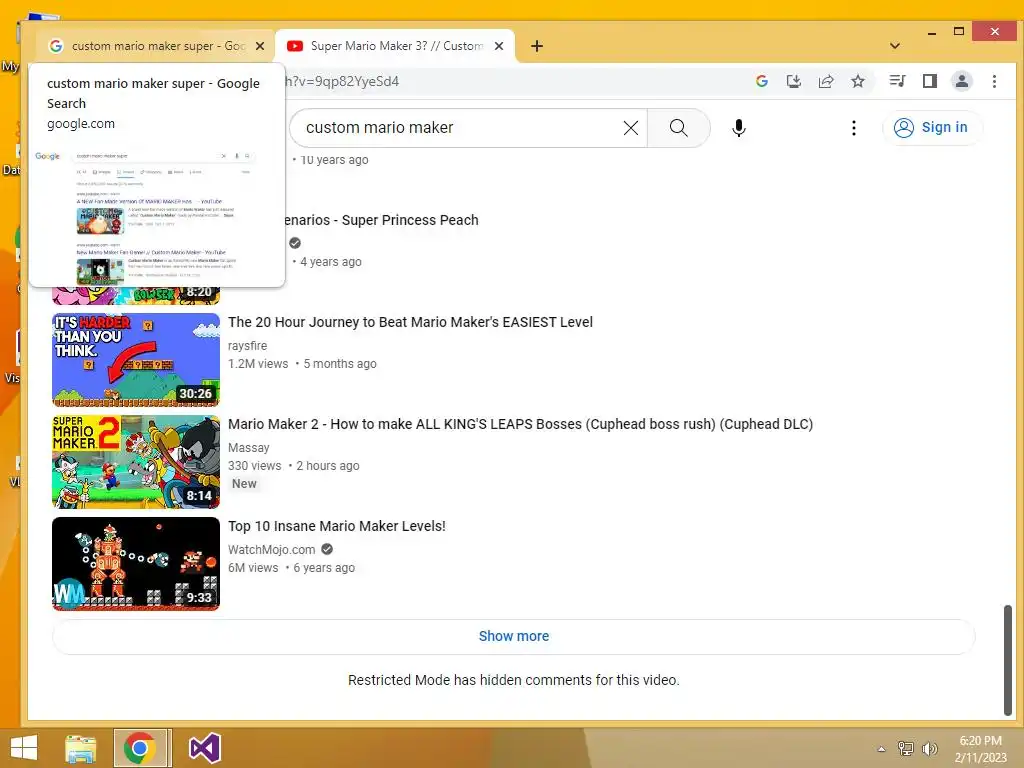Image resolution: width=1024 pixels, height=768 pixels.
Task: Open a new browser tab
Action: tap(537, 46)
